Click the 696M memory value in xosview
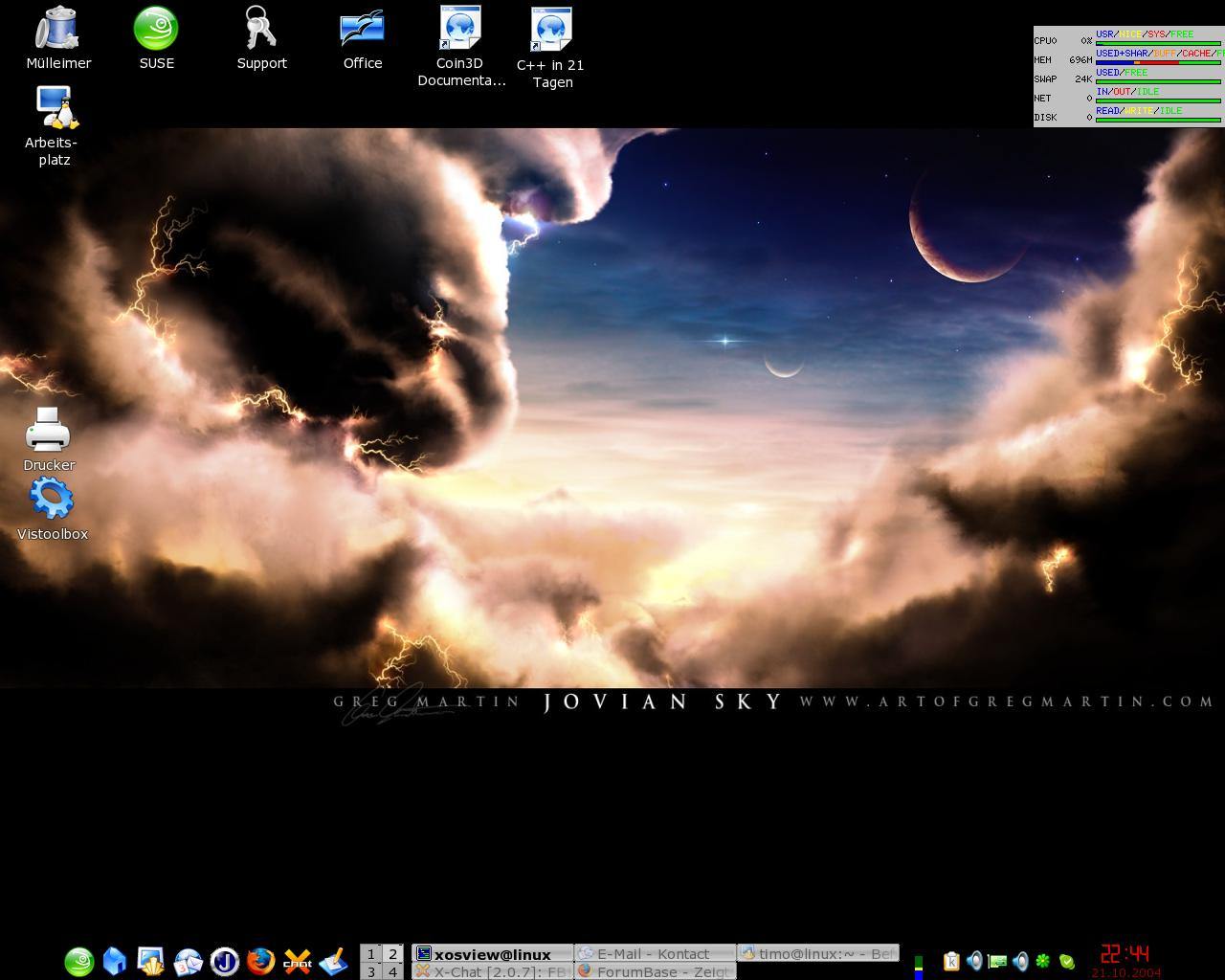Viewport: 1225px width, 980px height. coord(1080,59)
